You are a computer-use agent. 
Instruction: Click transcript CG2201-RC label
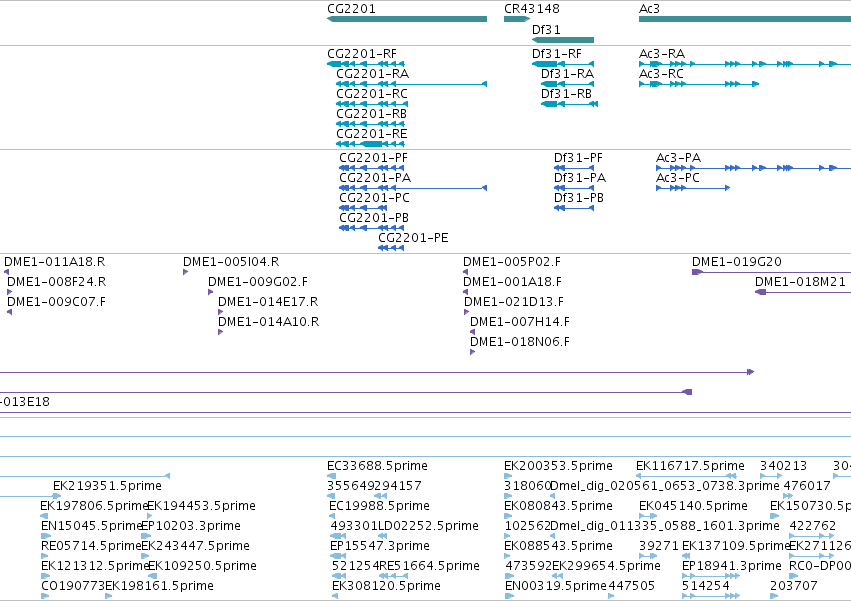point(372,94)
